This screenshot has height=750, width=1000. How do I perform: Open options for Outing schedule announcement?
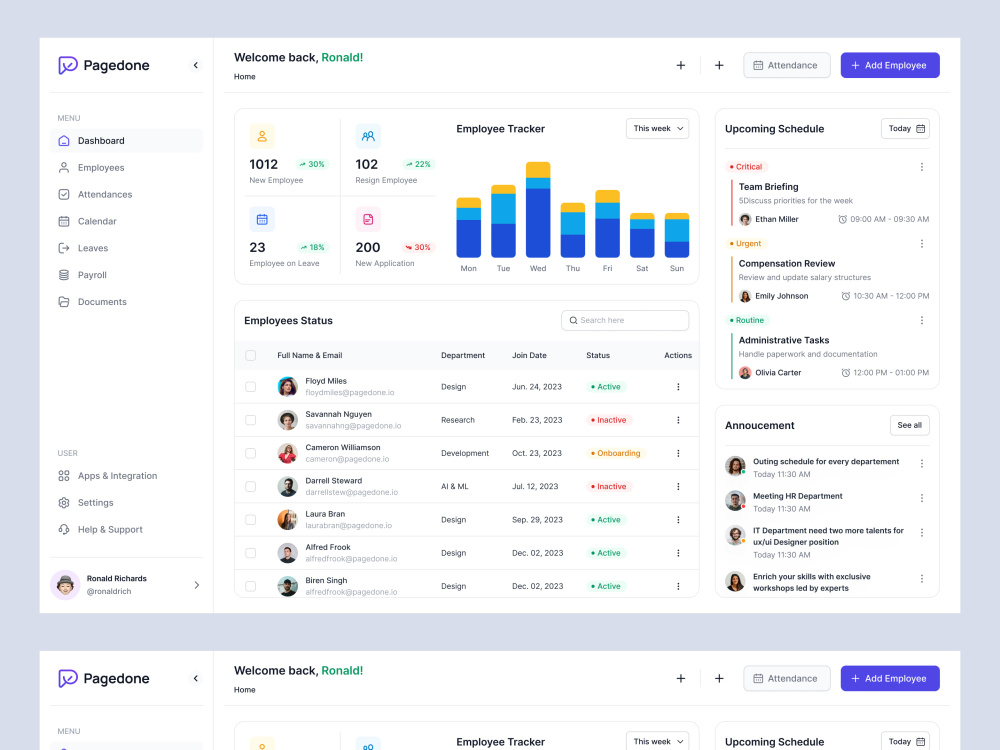[922, 464]
